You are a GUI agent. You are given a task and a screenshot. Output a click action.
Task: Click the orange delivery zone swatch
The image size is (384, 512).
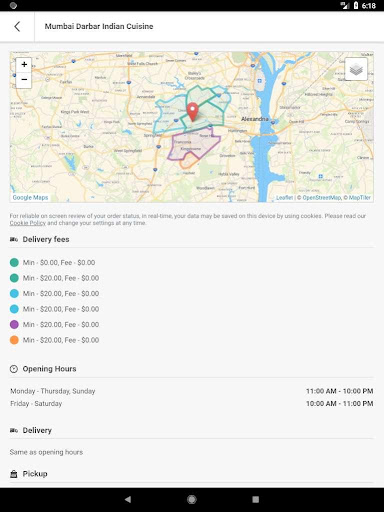coord(14,340)
